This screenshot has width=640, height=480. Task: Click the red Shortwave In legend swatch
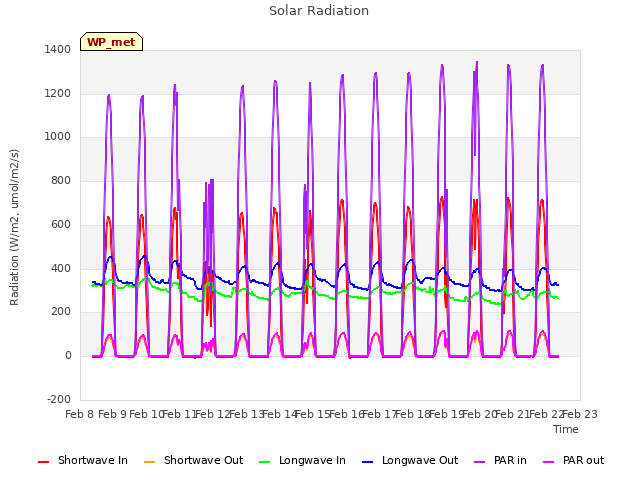(x=43, y=462)
